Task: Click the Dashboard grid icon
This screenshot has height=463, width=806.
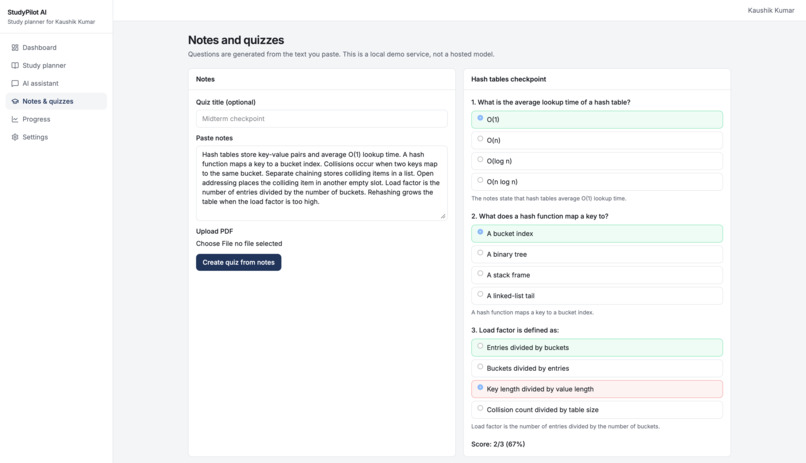Action: (15, 47)
